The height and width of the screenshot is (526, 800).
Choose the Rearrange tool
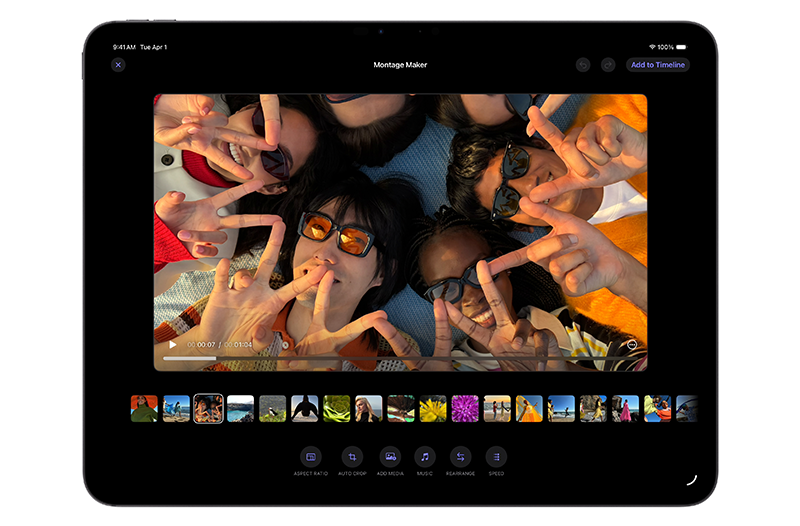[460, 456]
